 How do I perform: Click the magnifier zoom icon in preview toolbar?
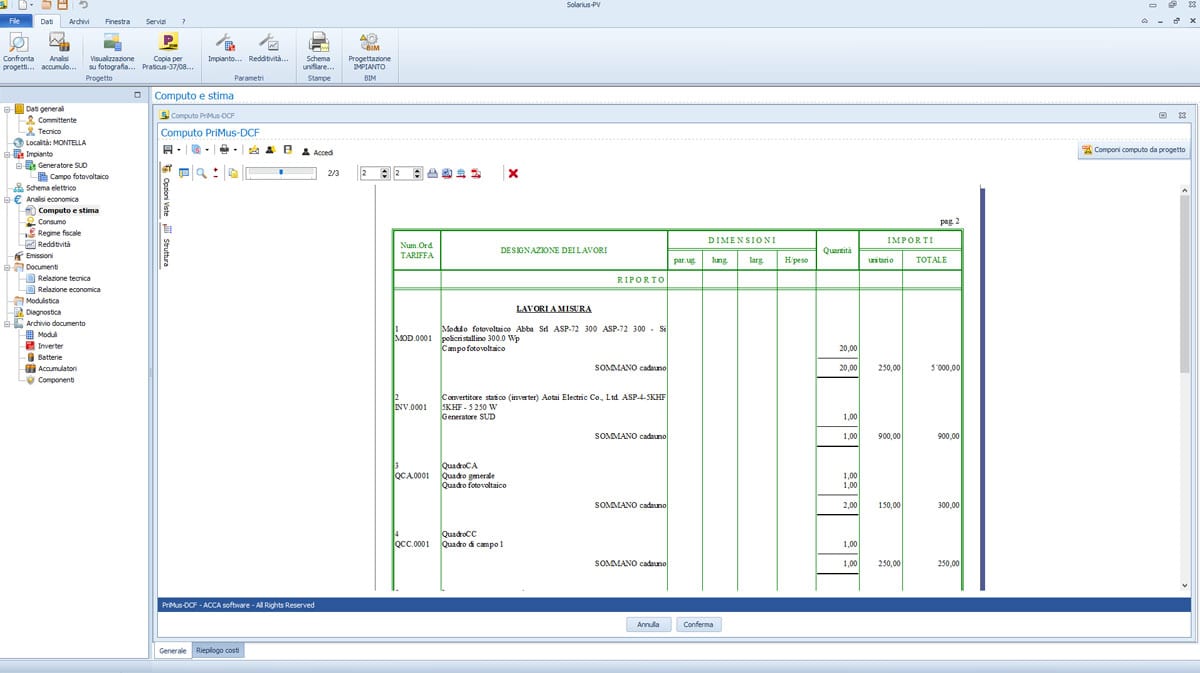(201, 173)
